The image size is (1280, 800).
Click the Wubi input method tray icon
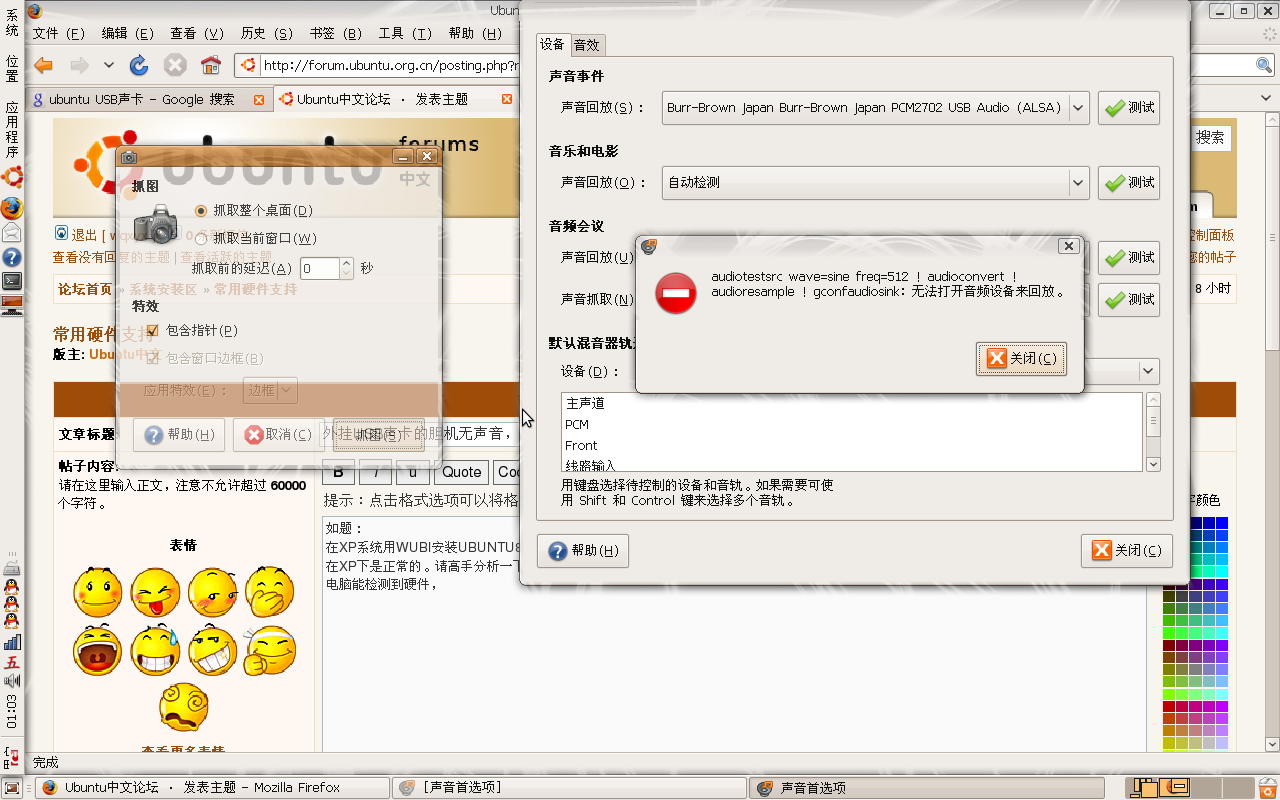click(12, 662)
